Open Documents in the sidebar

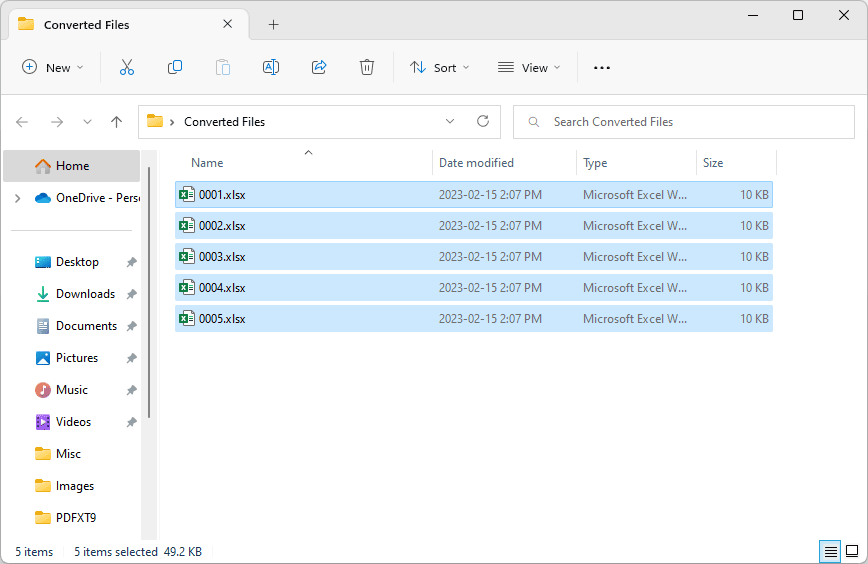[x=86, y=327]
